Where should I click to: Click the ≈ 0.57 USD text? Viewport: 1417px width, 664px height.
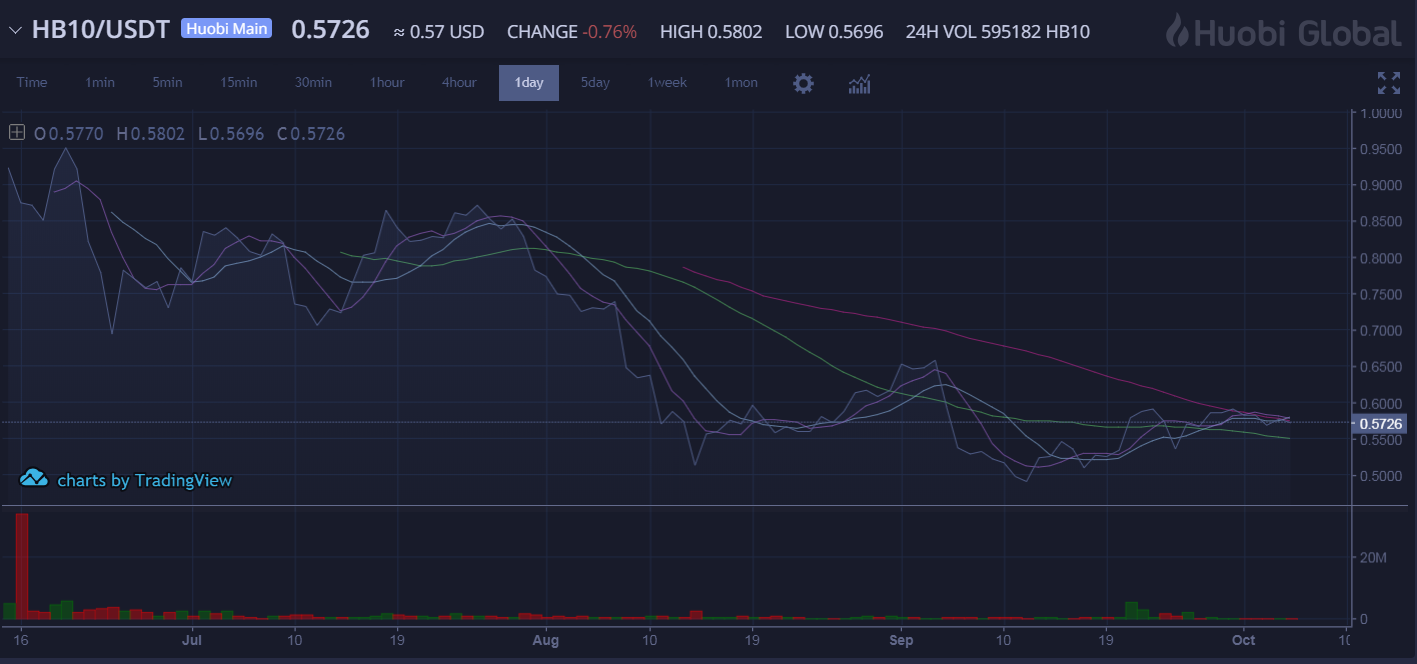point(439,32)
